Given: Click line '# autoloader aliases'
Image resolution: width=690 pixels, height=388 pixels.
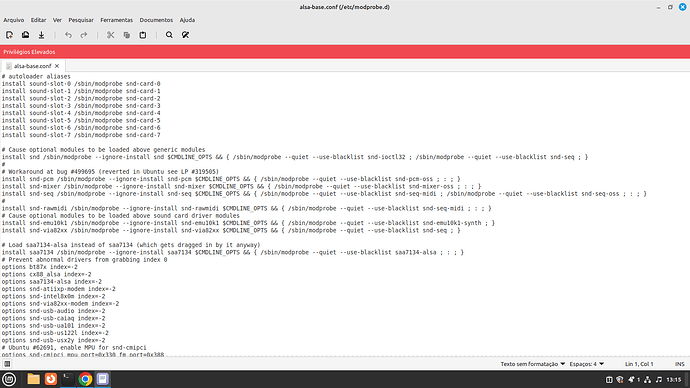Looking at the screenshot, I should (36, 76).
